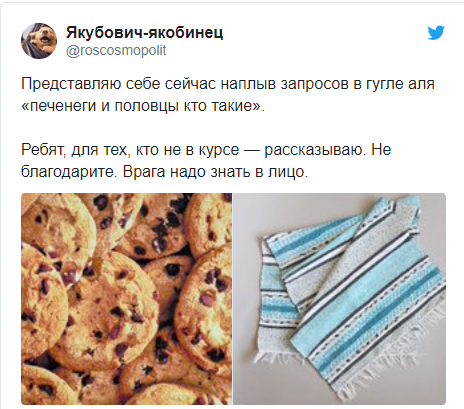Click the word «благодарите» in the tweet

(x=69, y=172)
